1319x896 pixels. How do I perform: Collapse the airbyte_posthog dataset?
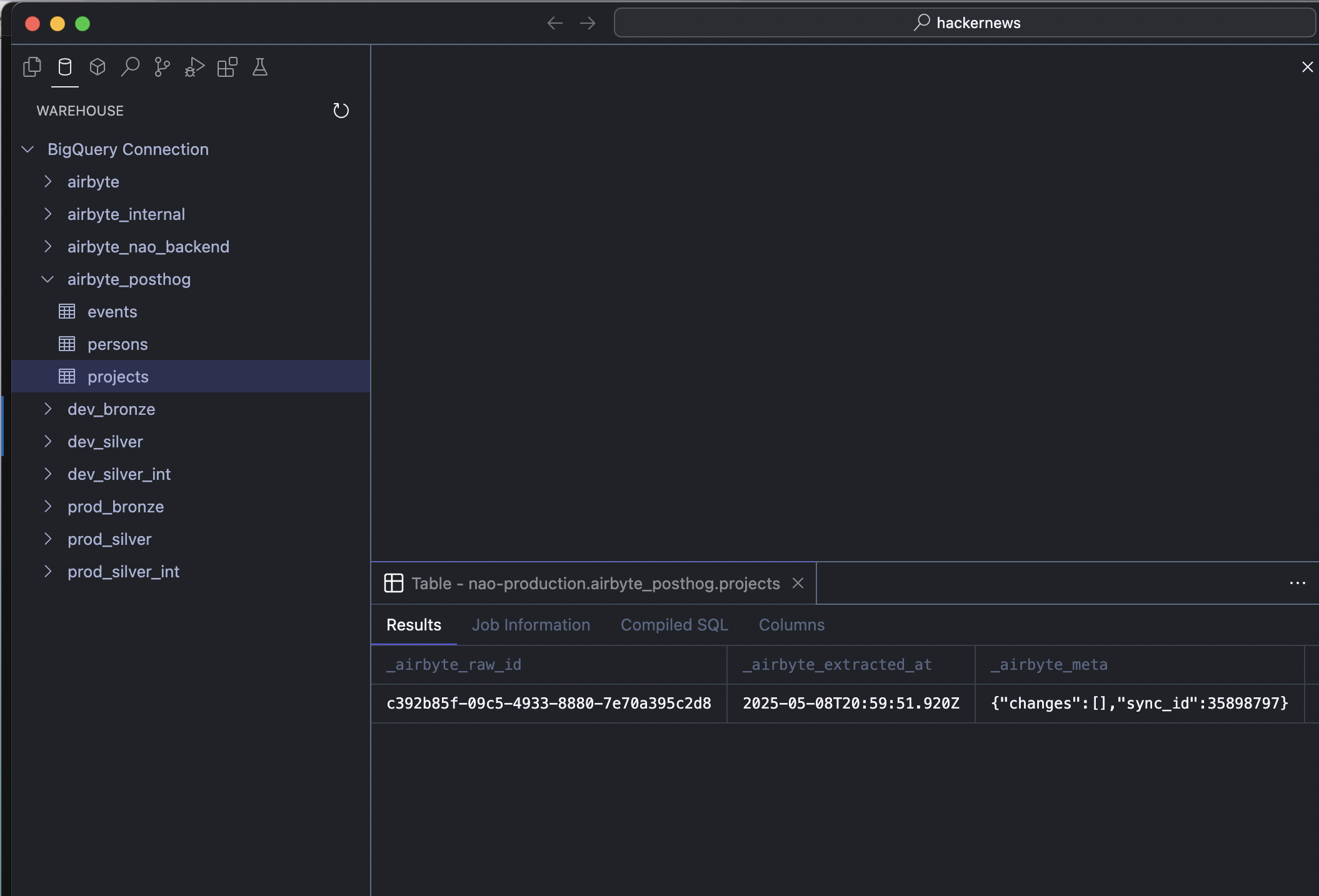tap(48, 279)
